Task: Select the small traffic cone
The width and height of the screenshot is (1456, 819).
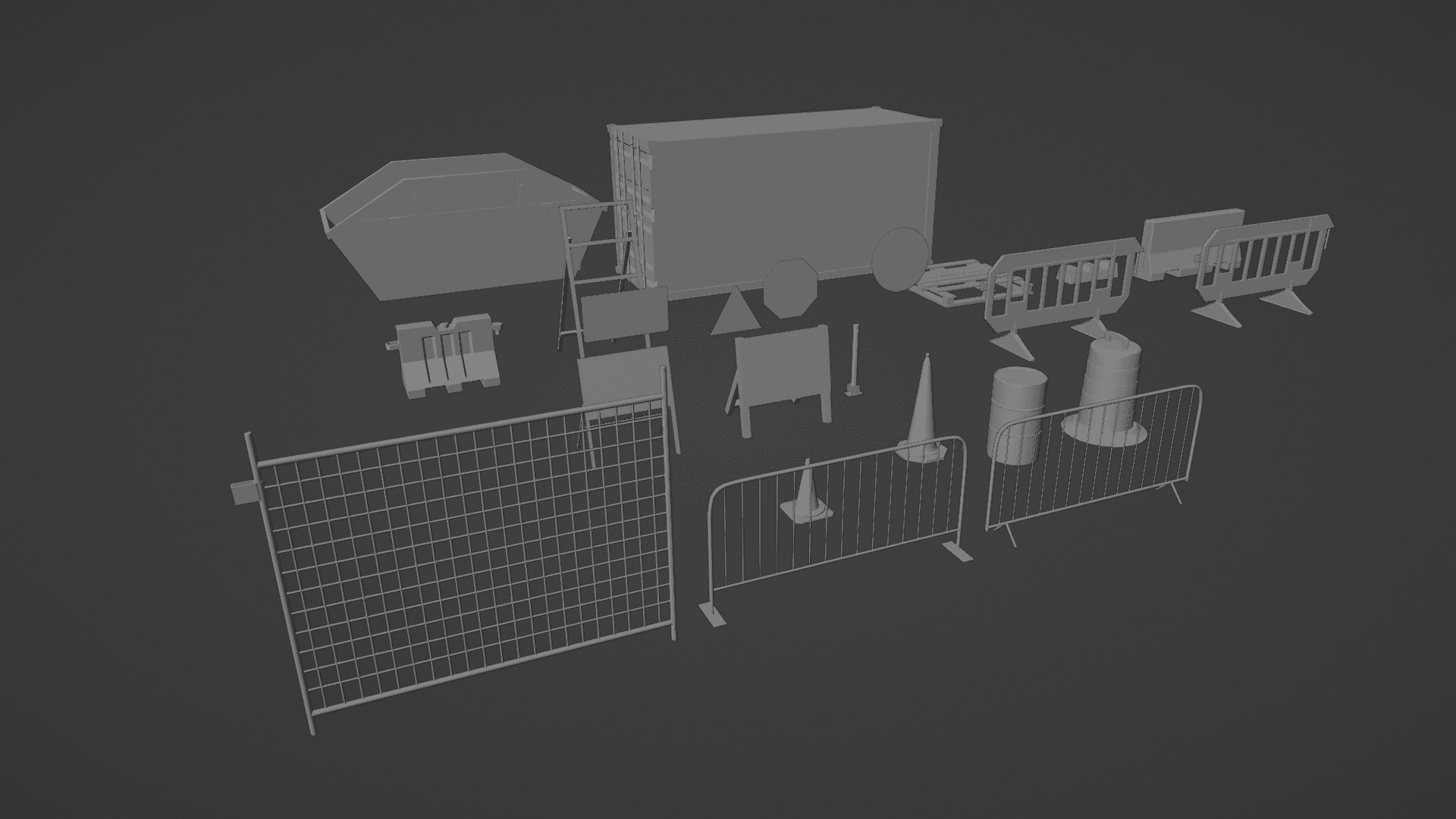Action: pos(806,493)
